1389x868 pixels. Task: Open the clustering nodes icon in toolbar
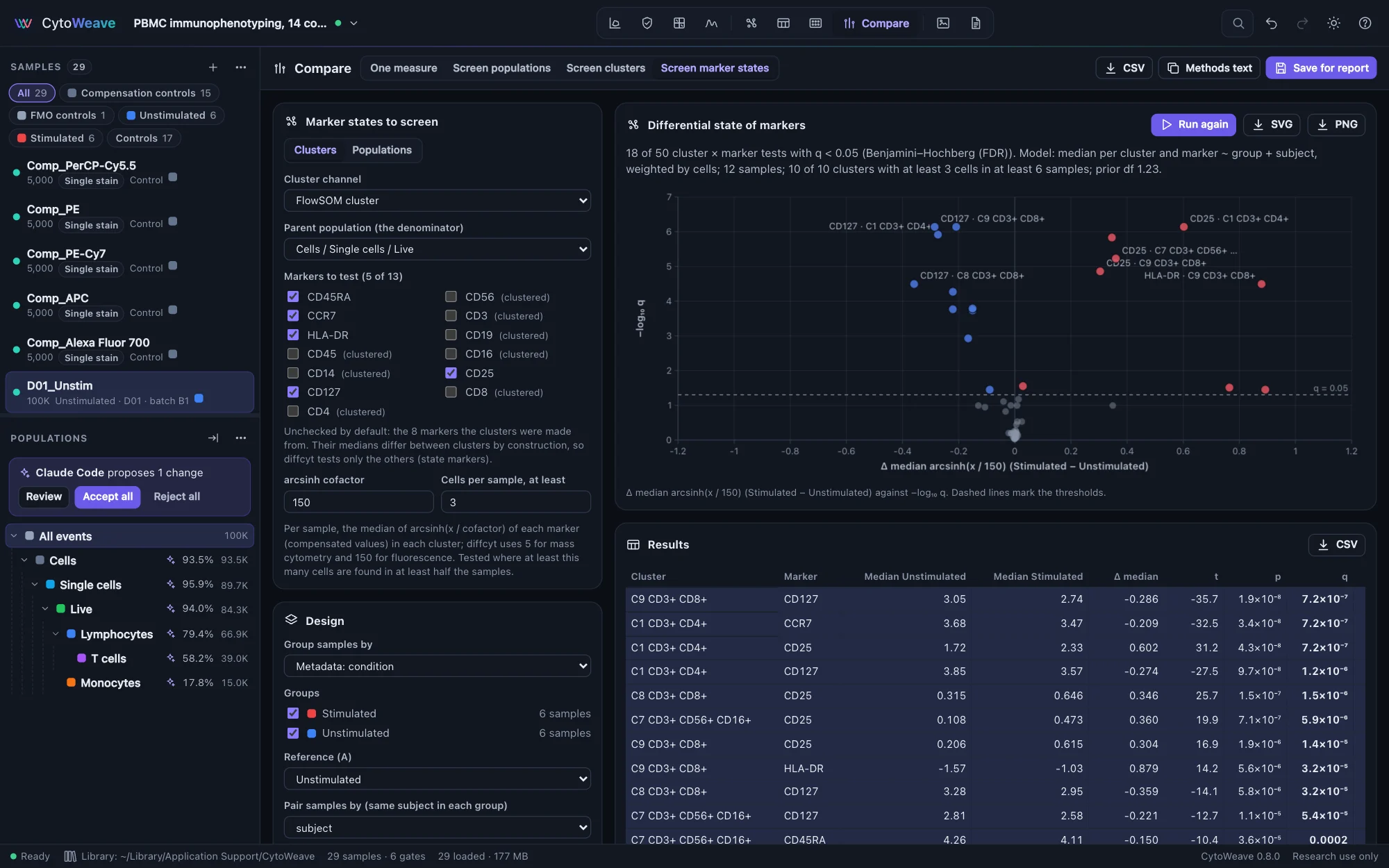tap(751, 23)
